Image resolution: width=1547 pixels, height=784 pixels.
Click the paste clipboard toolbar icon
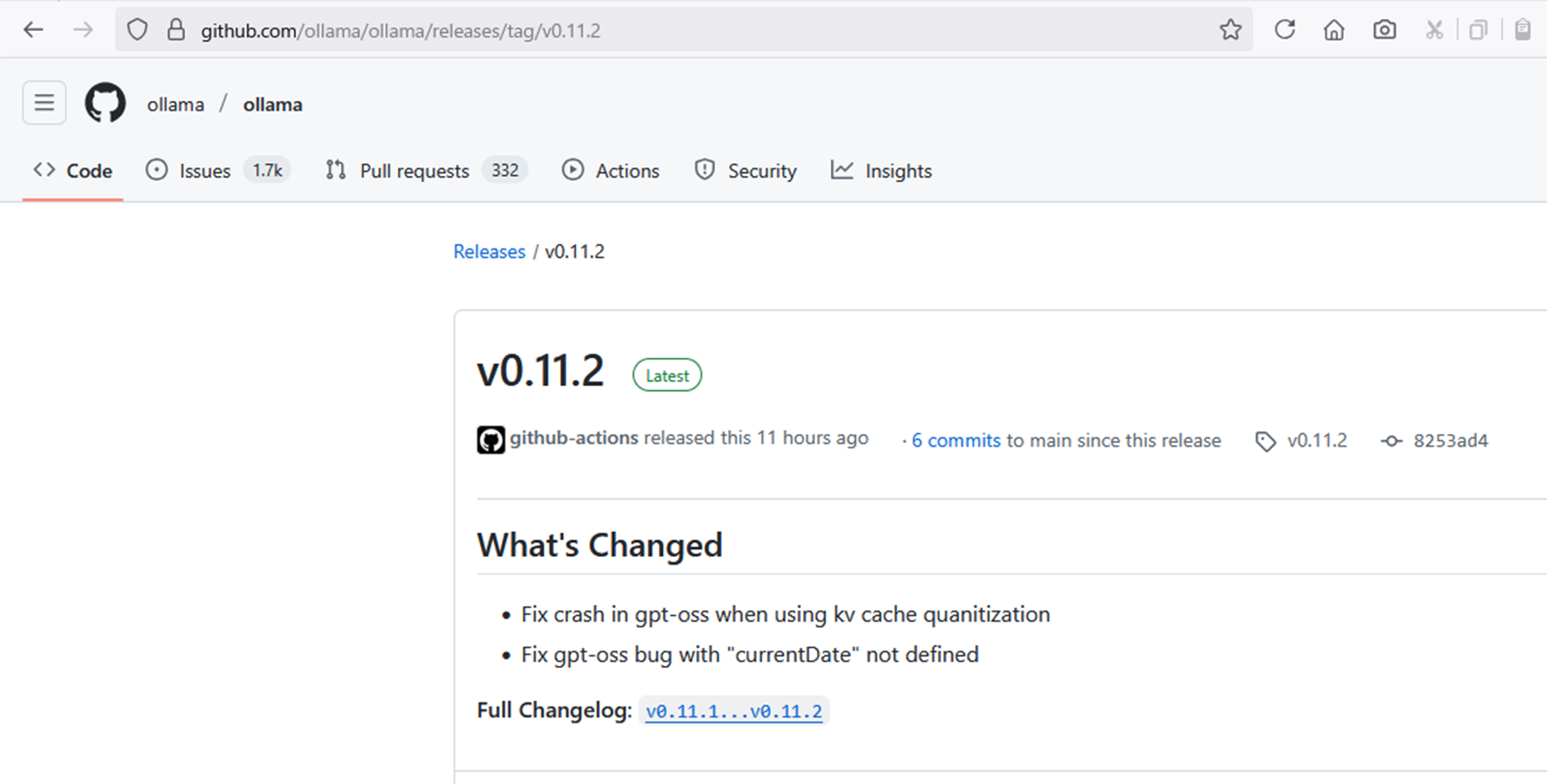[x=1522, y=29]
